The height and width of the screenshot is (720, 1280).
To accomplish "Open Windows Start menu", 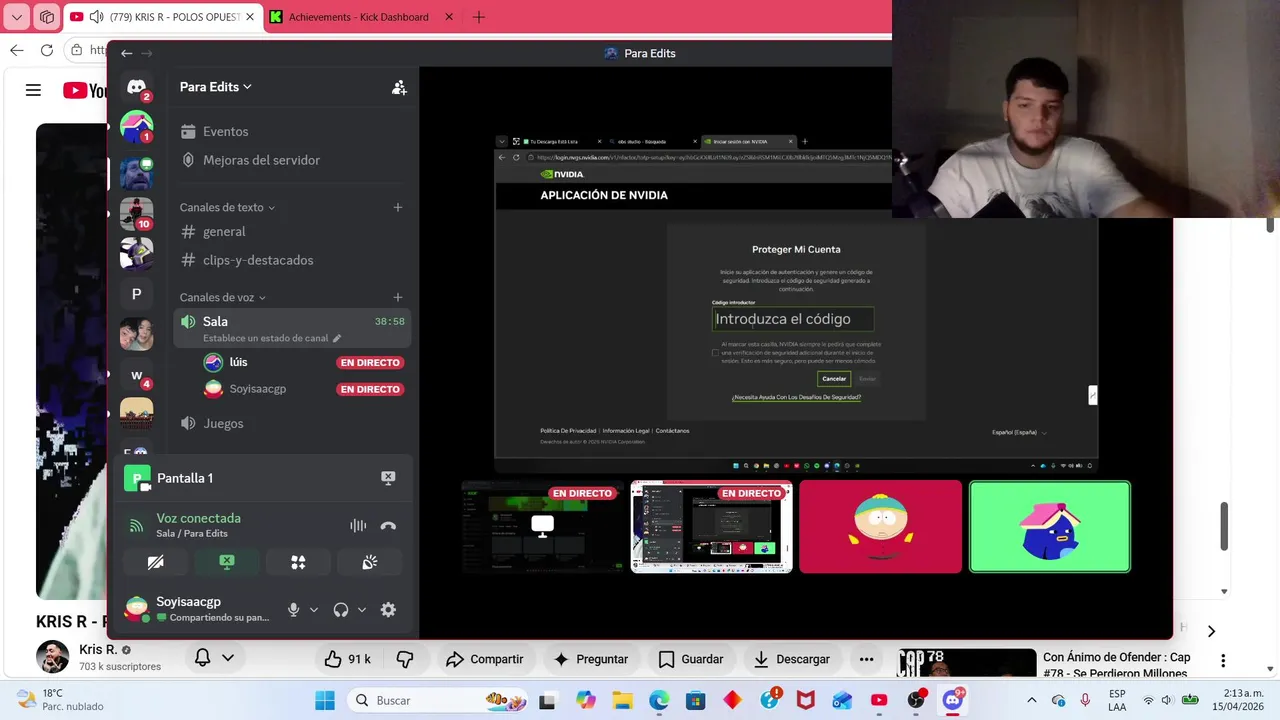I will tap(325, 700).
